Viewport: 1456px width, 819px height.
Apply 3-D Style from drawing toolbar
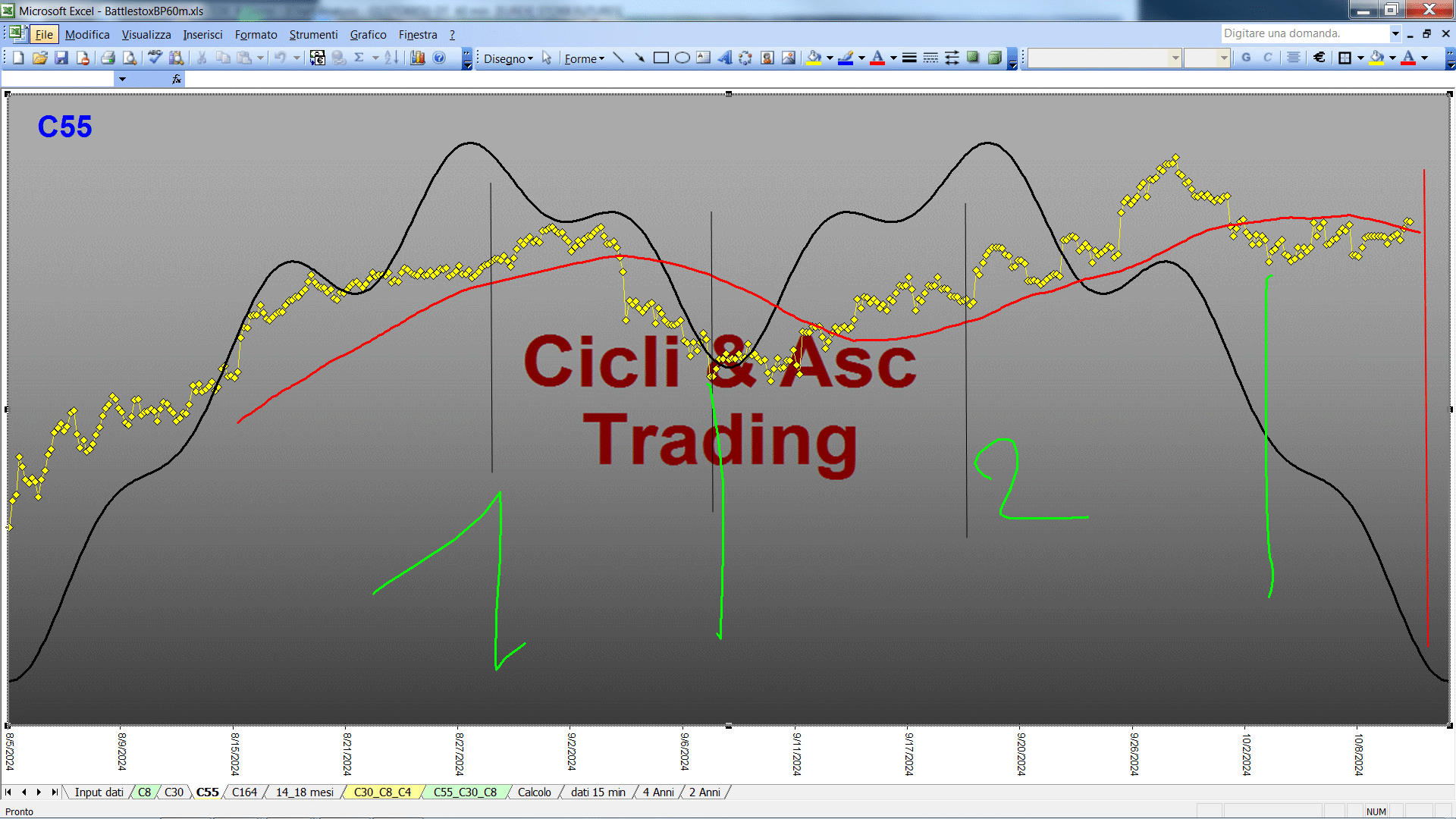tap(995, 58)
